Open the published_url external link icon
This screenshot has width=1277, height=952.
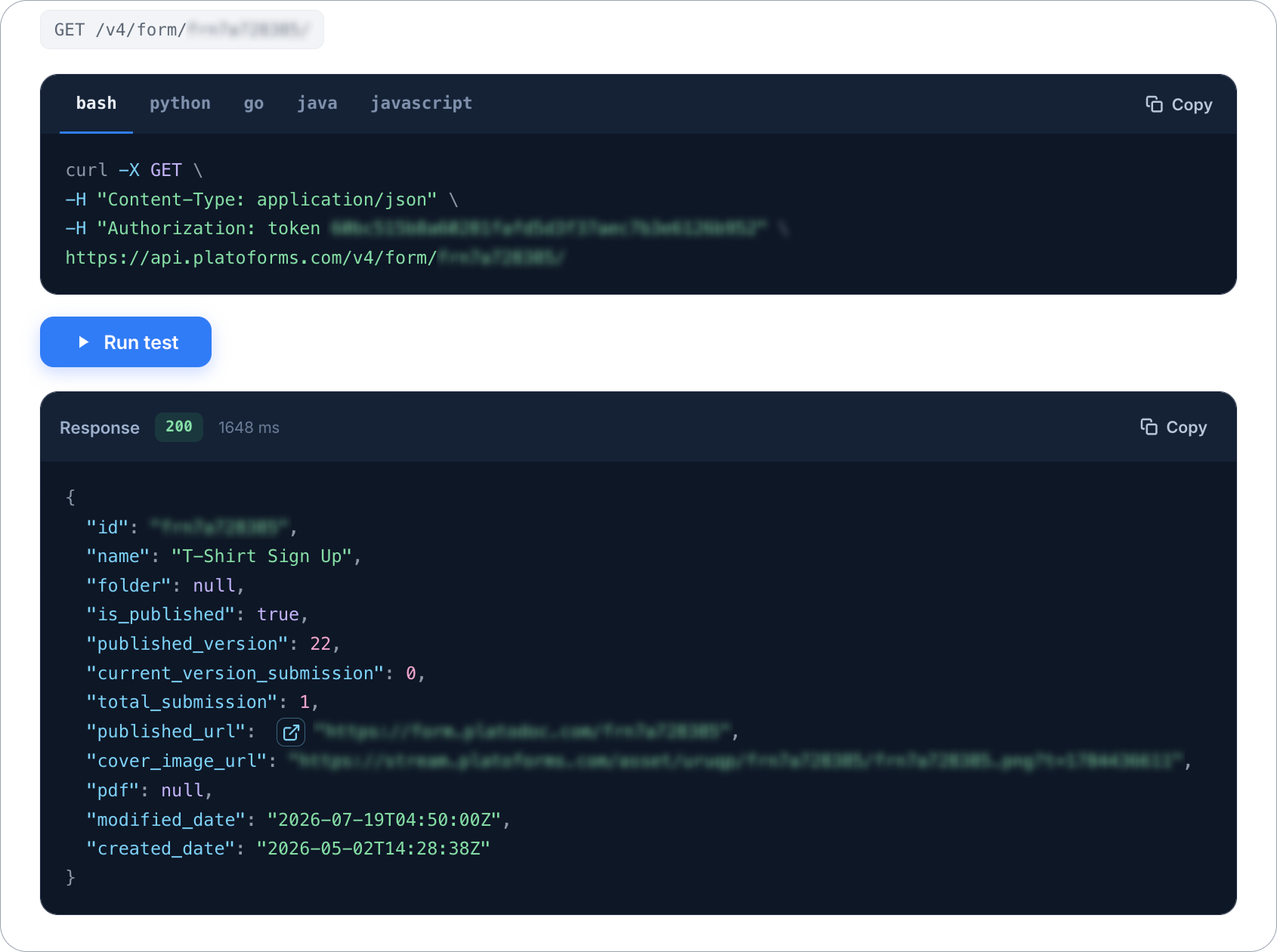[x=291, y=732]
